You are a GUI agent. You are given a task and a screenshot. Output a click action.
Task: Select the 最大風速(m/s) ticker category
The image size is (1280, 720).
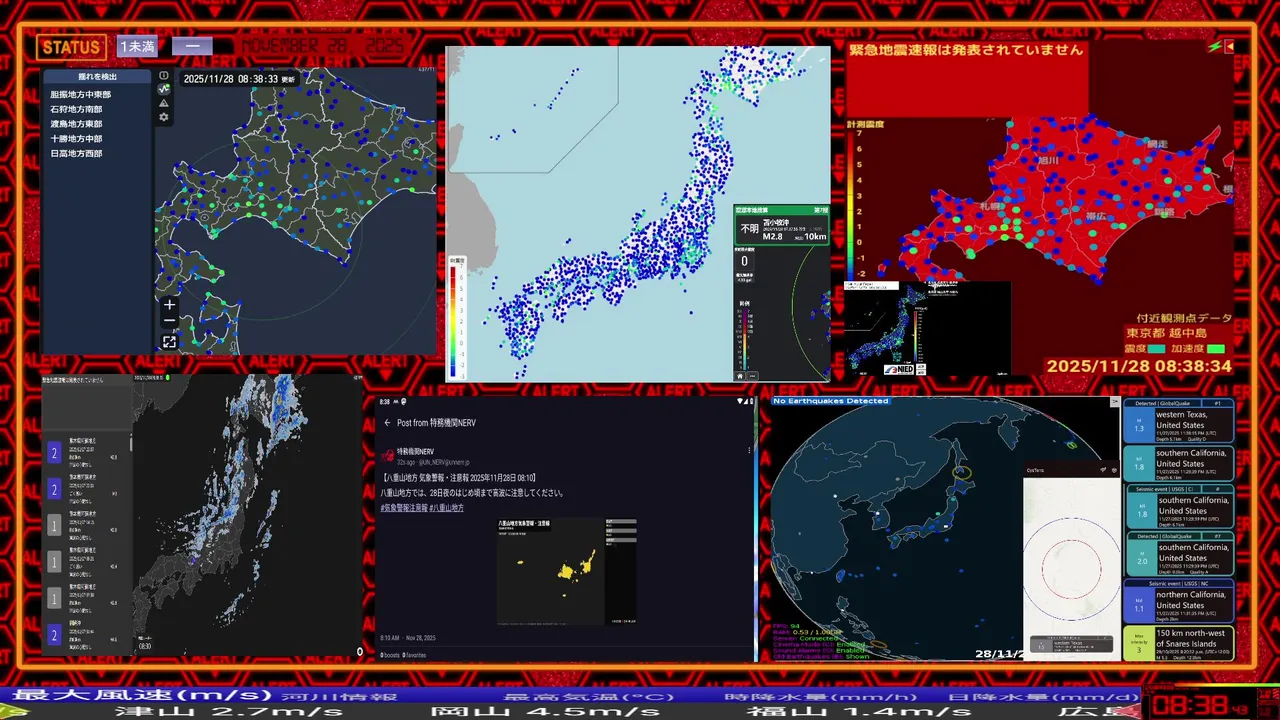tap(143, 694)
